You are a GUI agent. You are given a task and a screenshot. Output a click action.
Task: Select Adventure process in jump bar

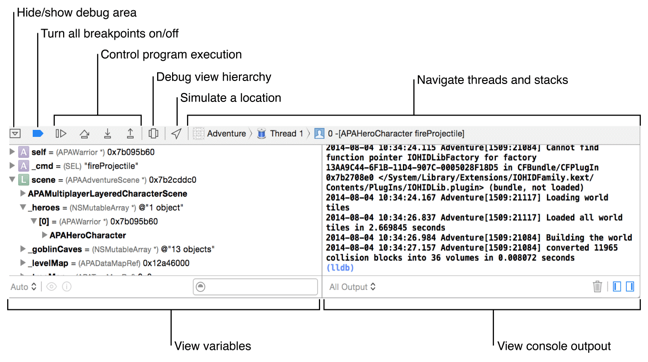(220, 133)
